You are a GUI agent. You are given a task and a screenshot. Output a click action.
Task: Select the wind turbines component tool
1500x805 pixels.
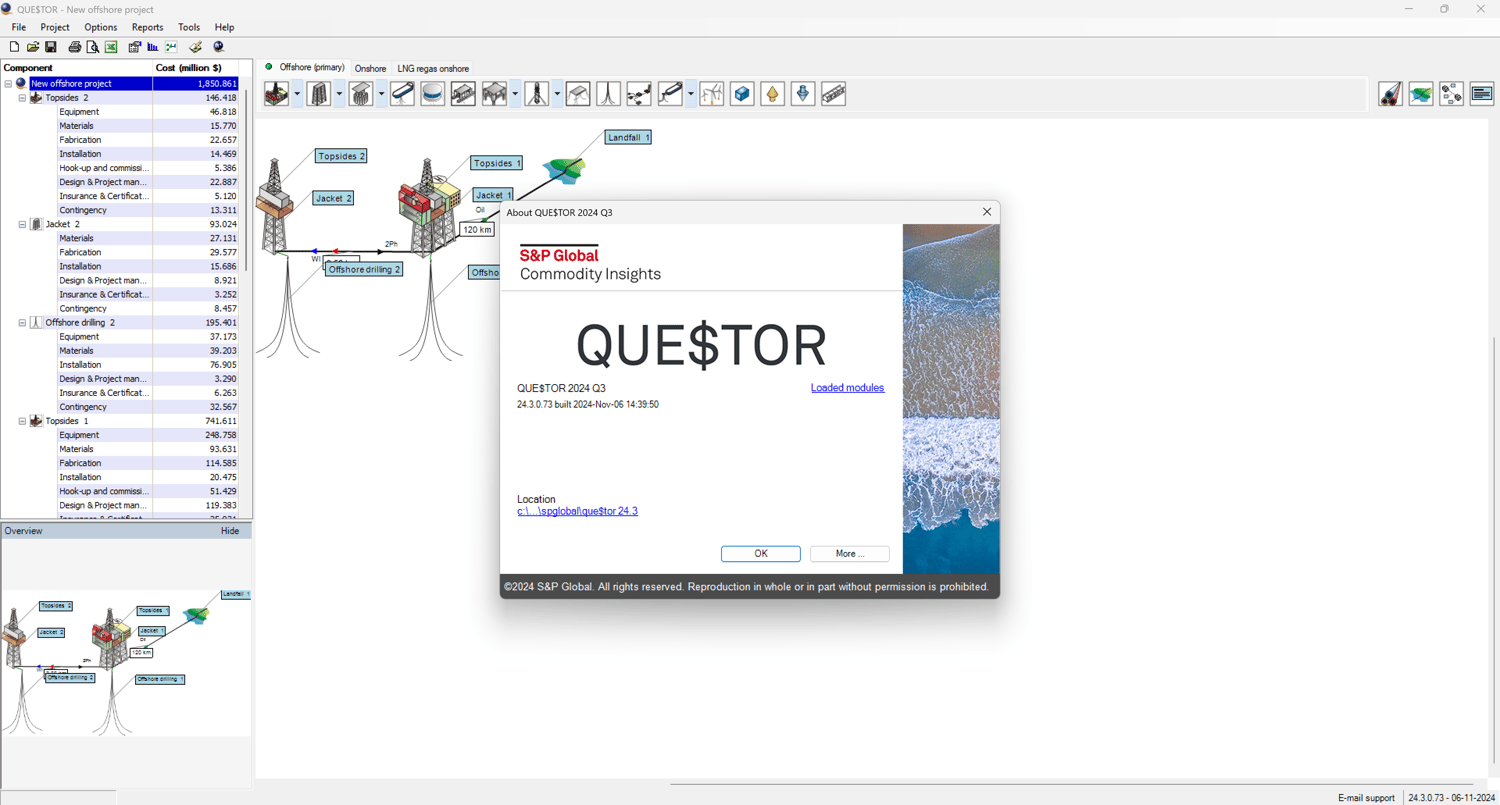711,94
